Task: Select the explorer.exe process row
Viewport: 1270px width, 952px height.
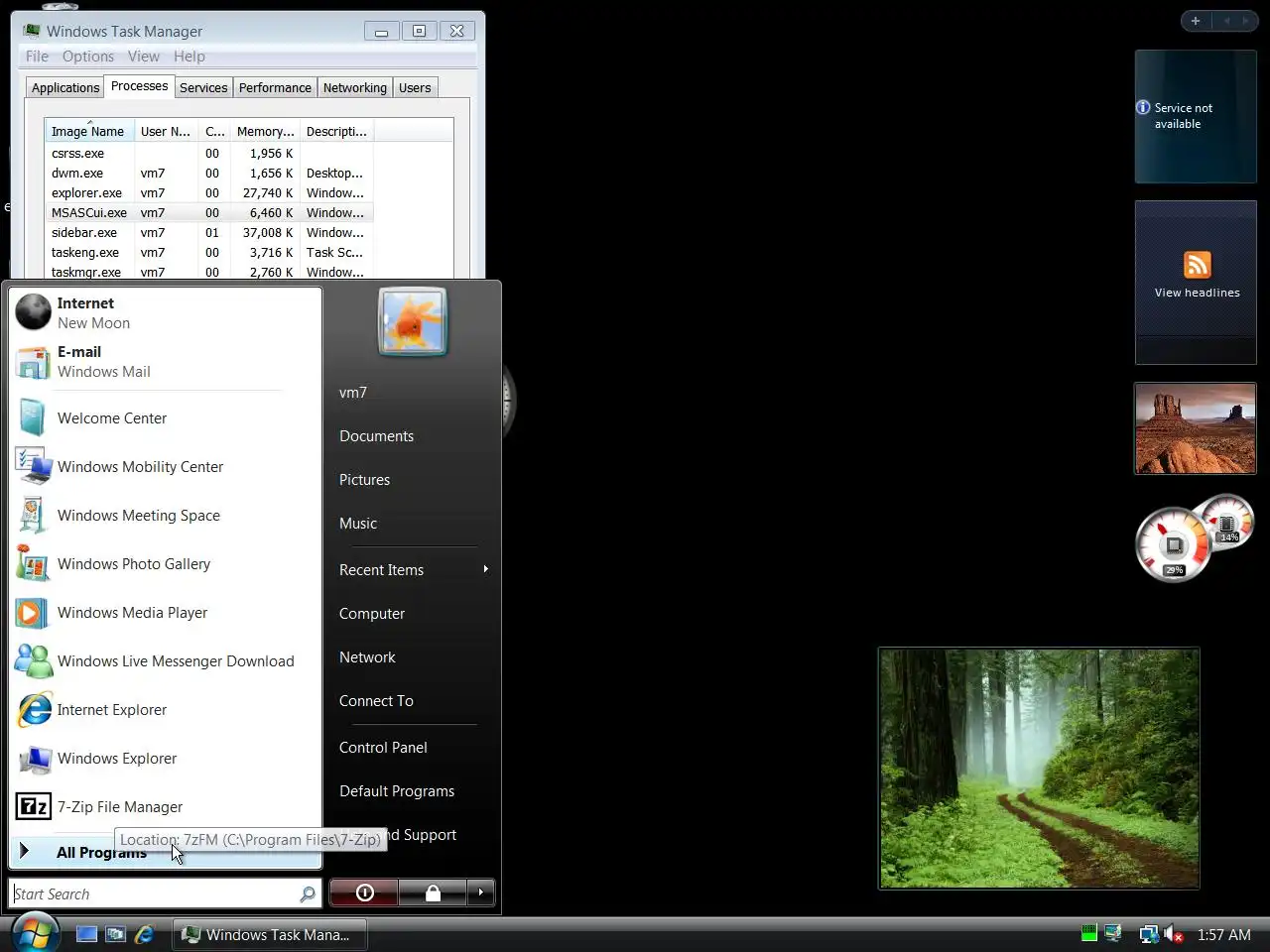Action: point(209,192)
